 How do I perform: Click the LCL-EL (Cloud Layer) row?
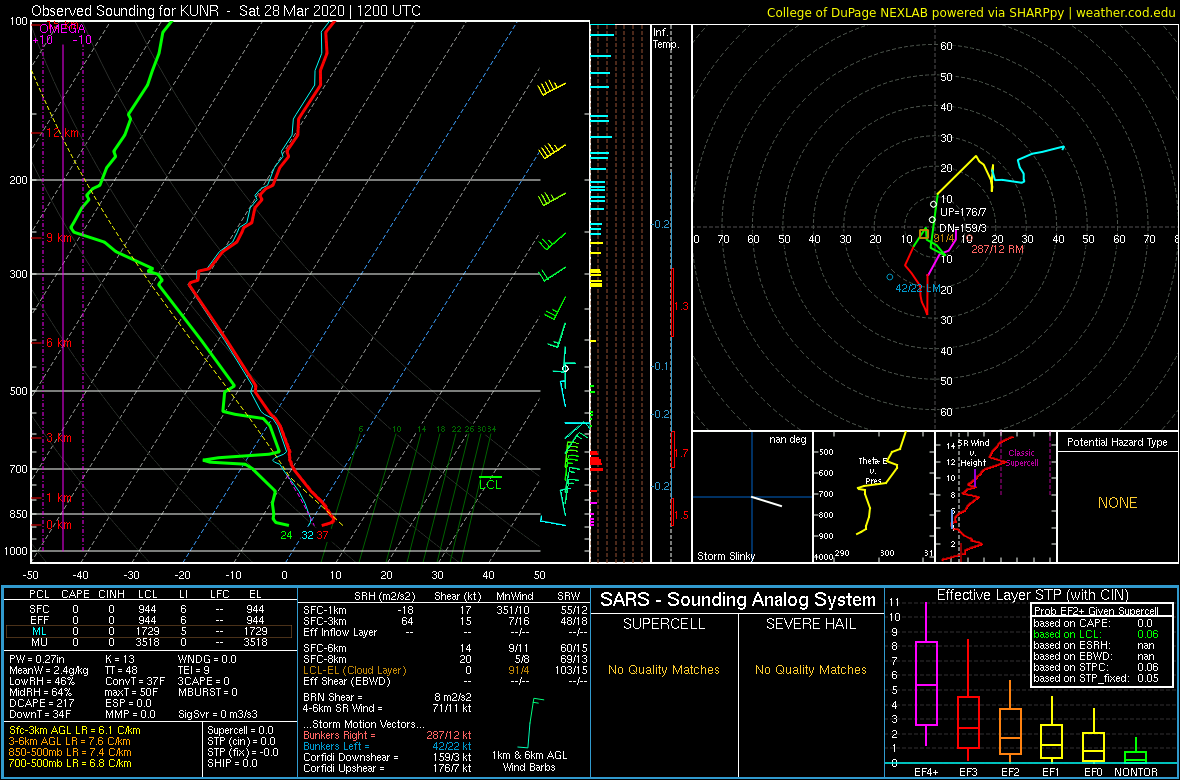point(444,670)
